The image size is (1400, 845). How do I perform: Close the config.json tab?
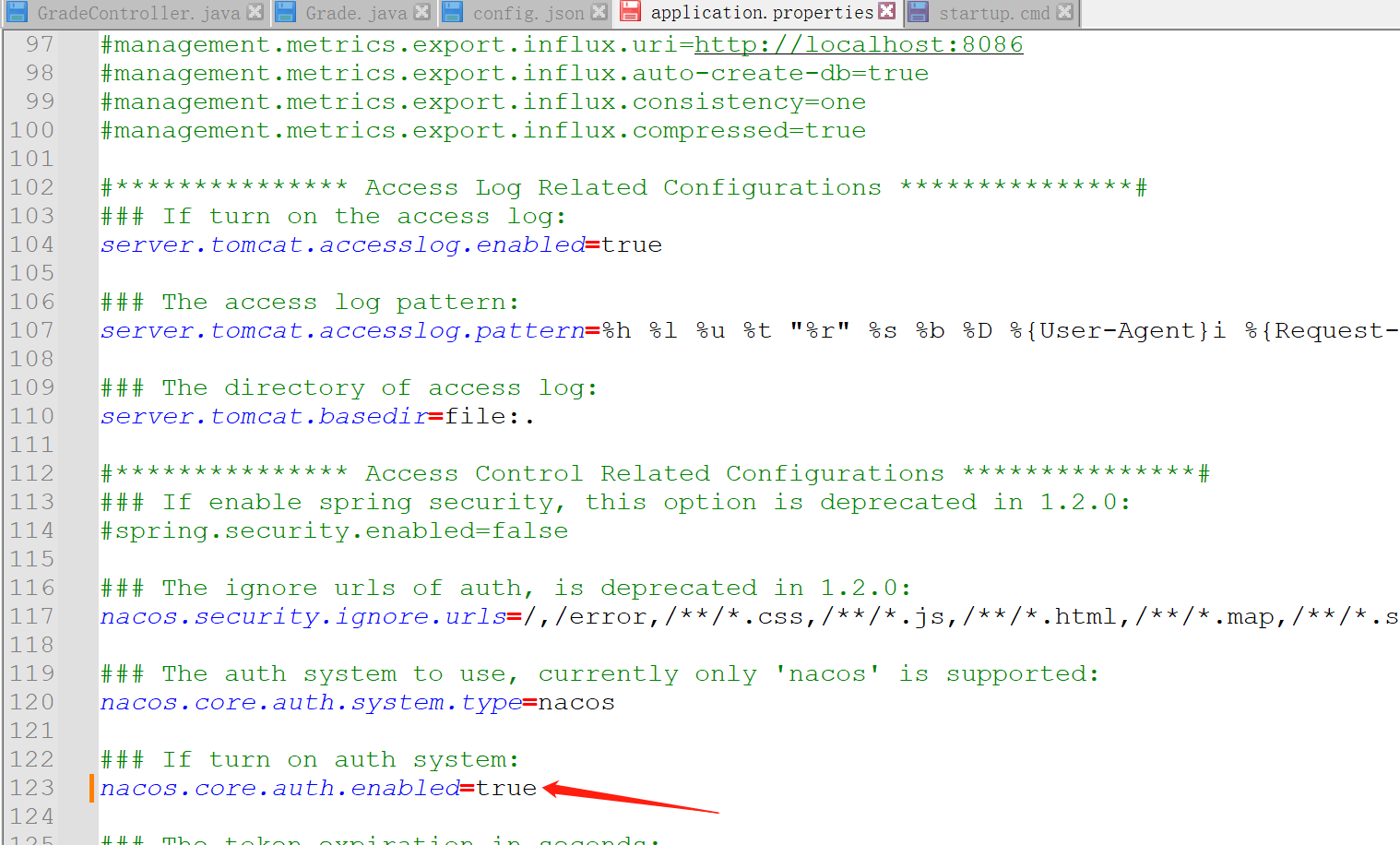(x=599, y=12)
